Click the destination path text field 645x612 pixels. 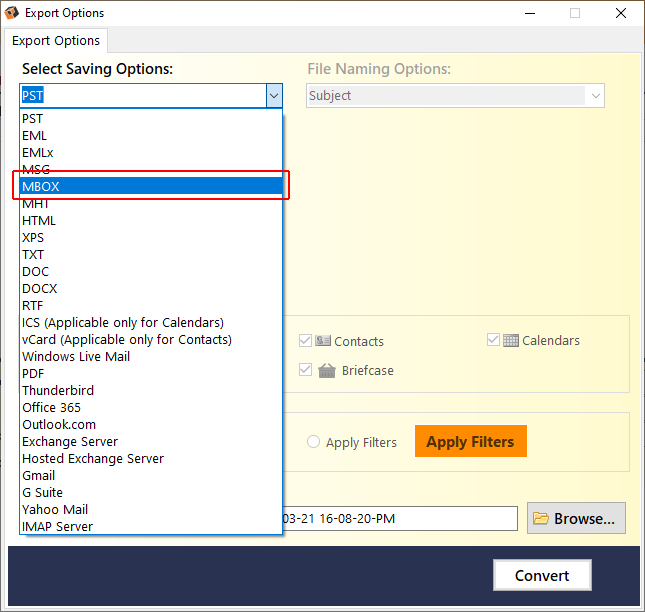(400, 518)
